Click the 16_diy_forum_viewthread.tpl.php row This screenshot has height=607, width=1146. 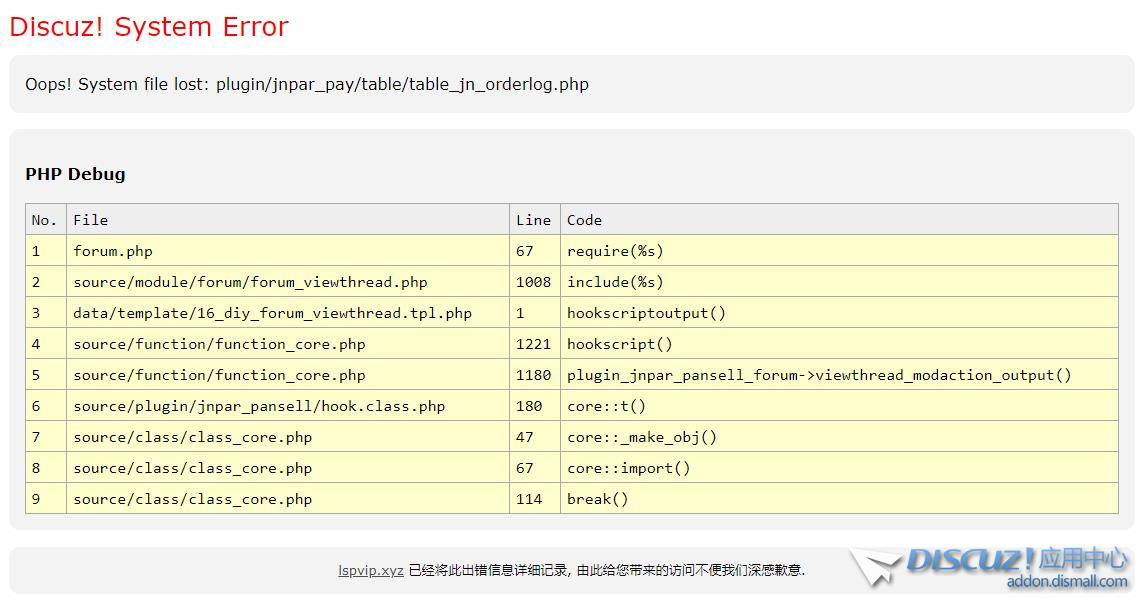(272, 313)
